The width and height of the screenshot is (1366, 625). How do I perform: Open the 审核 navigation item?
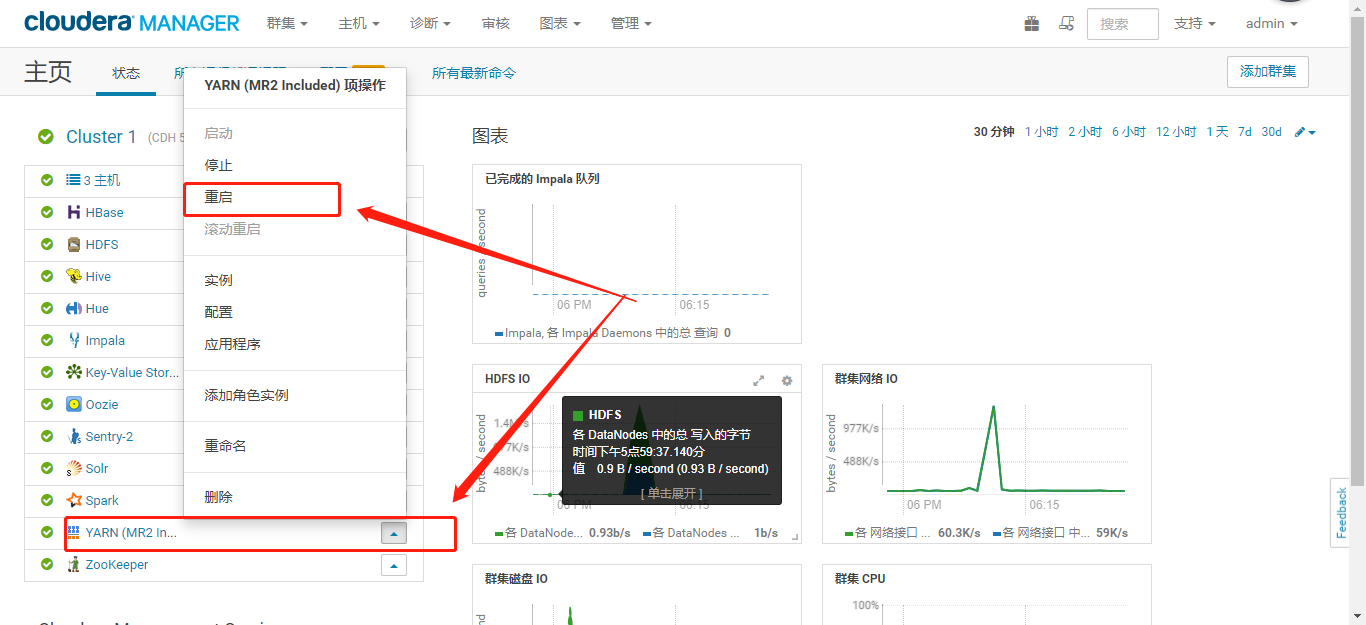pyautogui.click(x=495, y=23)
